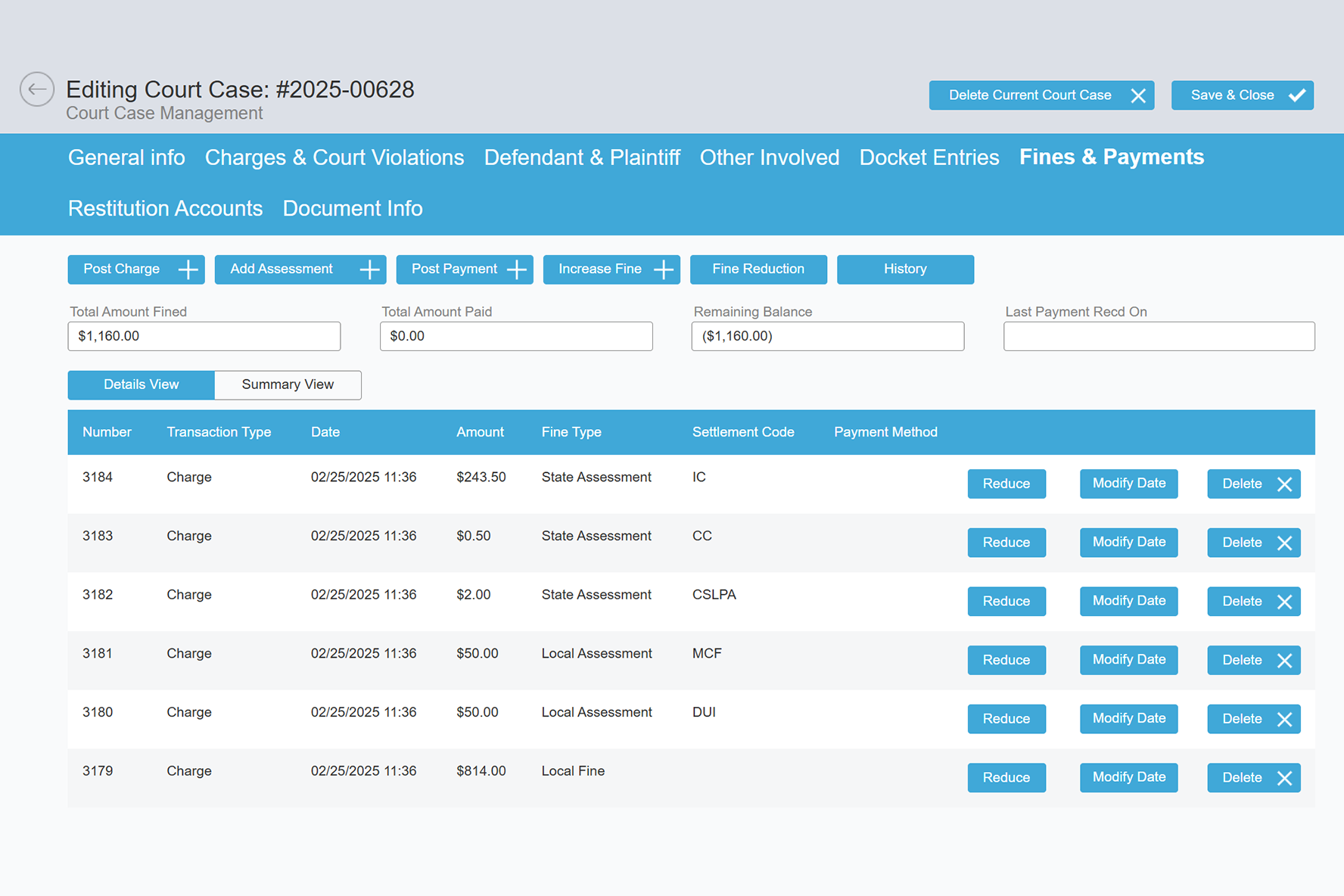Modify Date for the DUI charge

coord(1128,719)
